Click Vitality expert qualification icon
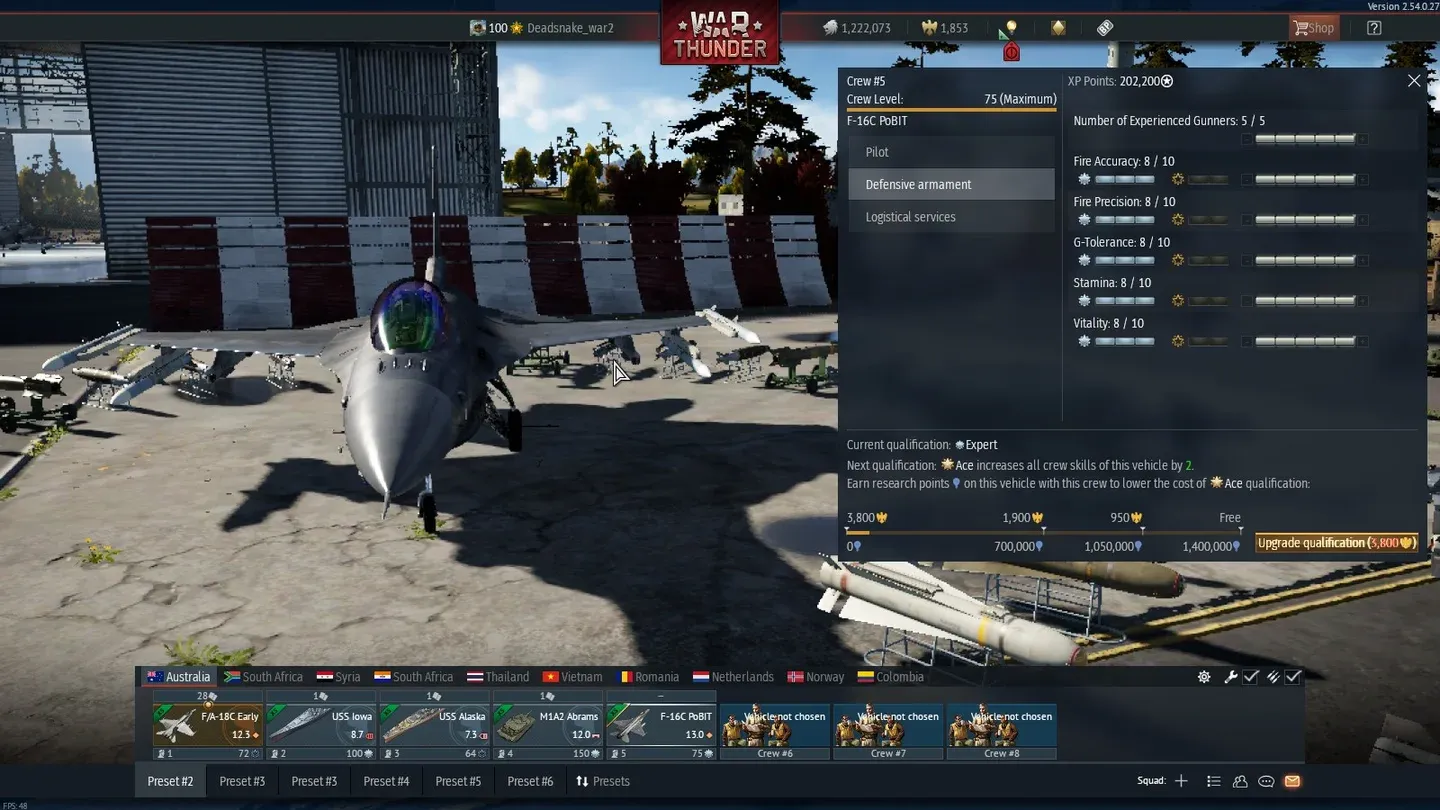 tap(1084, 342)
